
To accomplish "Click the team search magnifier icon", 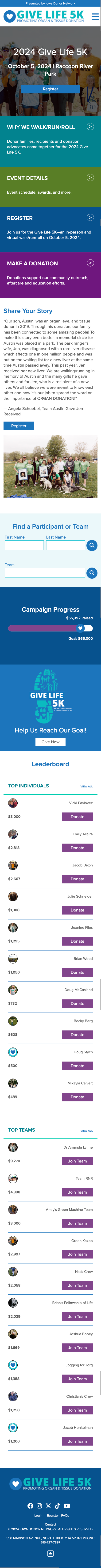I will (91, 573).
